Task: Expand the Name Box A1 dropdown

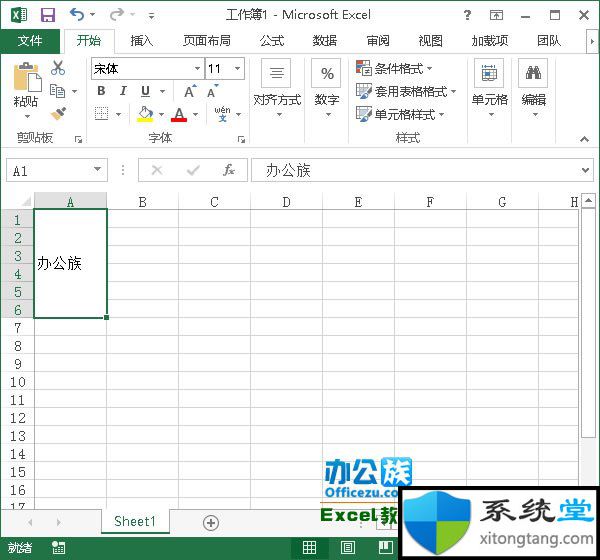Action: coord(97,170)
